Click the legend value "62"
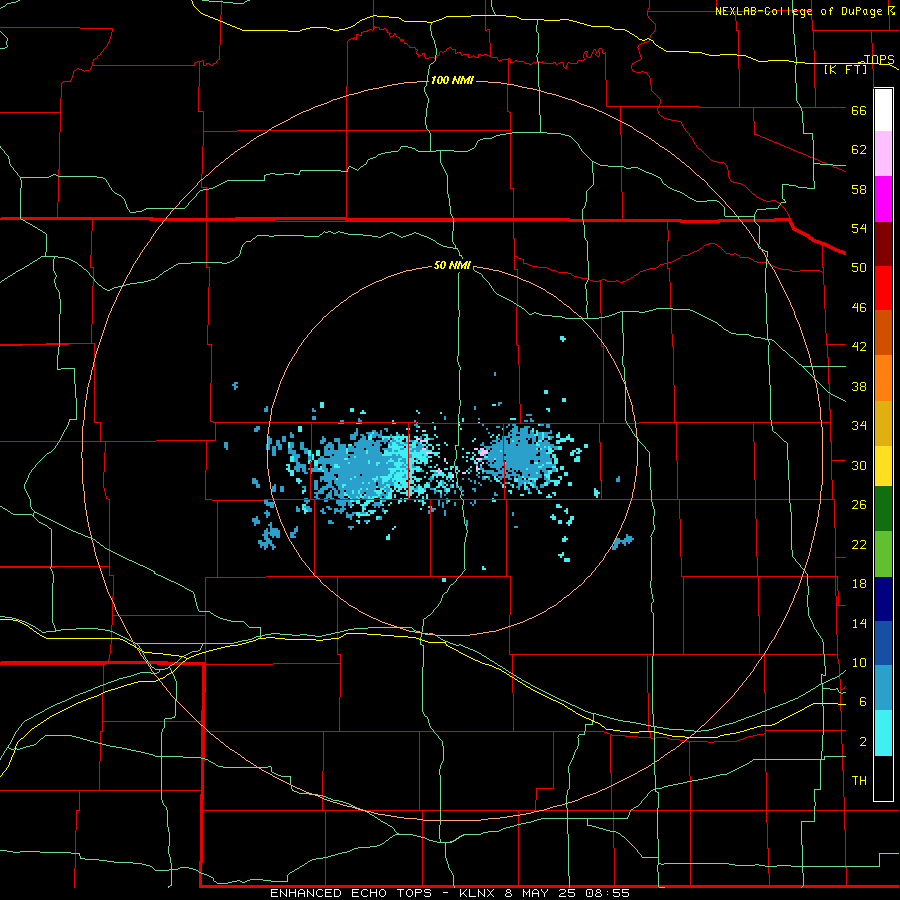Viewport: 900px width, 900px height. (859, 149)
